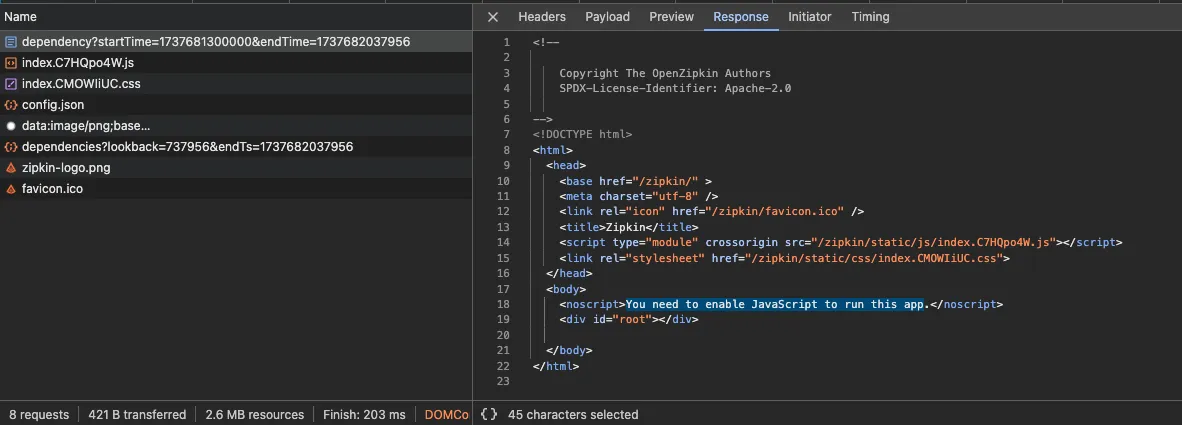Click the '421 B transferred' status text
This screenshot has width=1182, height=425.
137,414
